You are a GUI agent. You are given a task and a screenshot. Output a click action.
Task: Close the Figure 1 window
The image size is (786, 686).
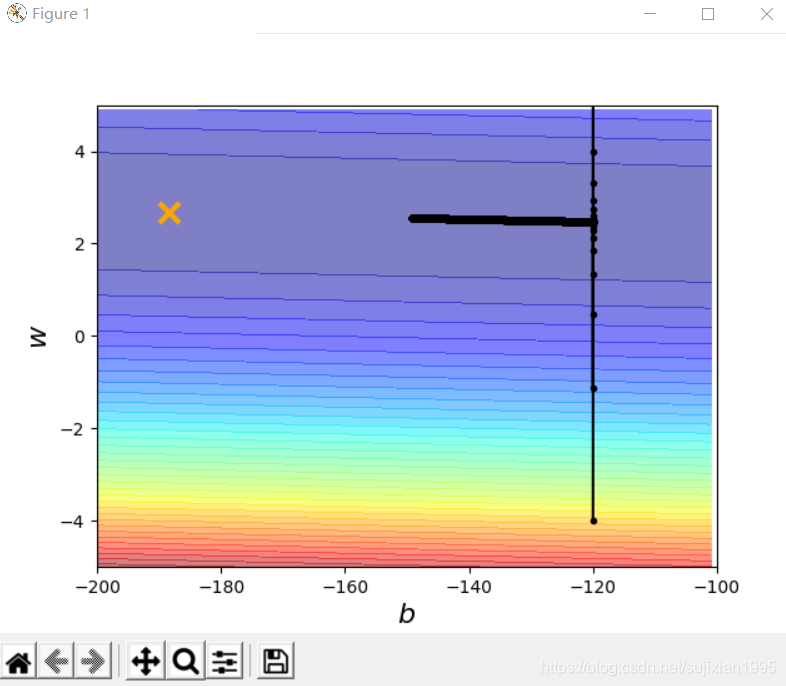[766, 14]
